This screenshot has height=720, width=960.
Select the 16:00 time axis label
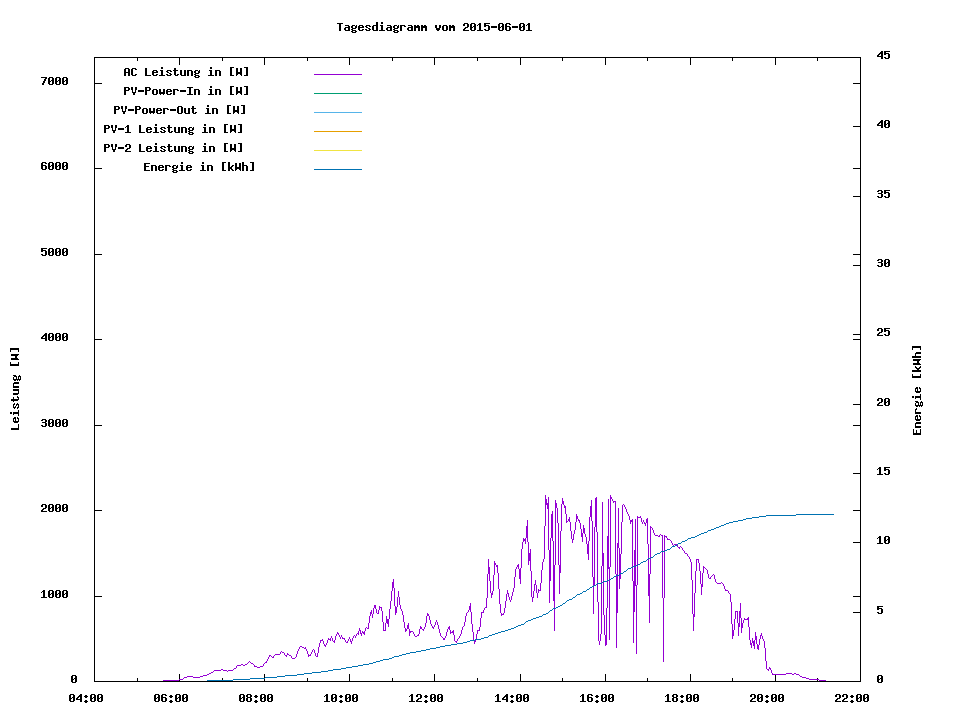coord(596,698)
